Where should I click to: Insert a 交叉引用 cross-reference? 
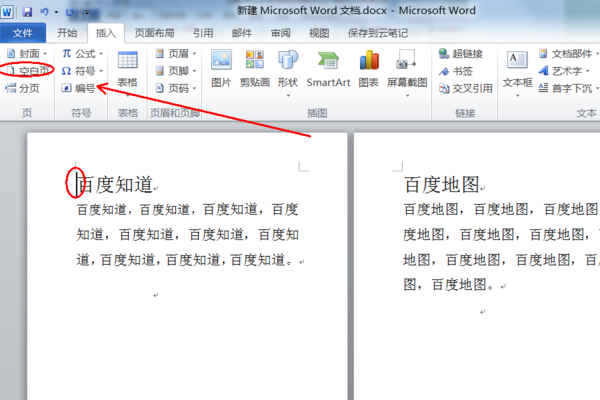pyautogui.click(x=465, y=88)
